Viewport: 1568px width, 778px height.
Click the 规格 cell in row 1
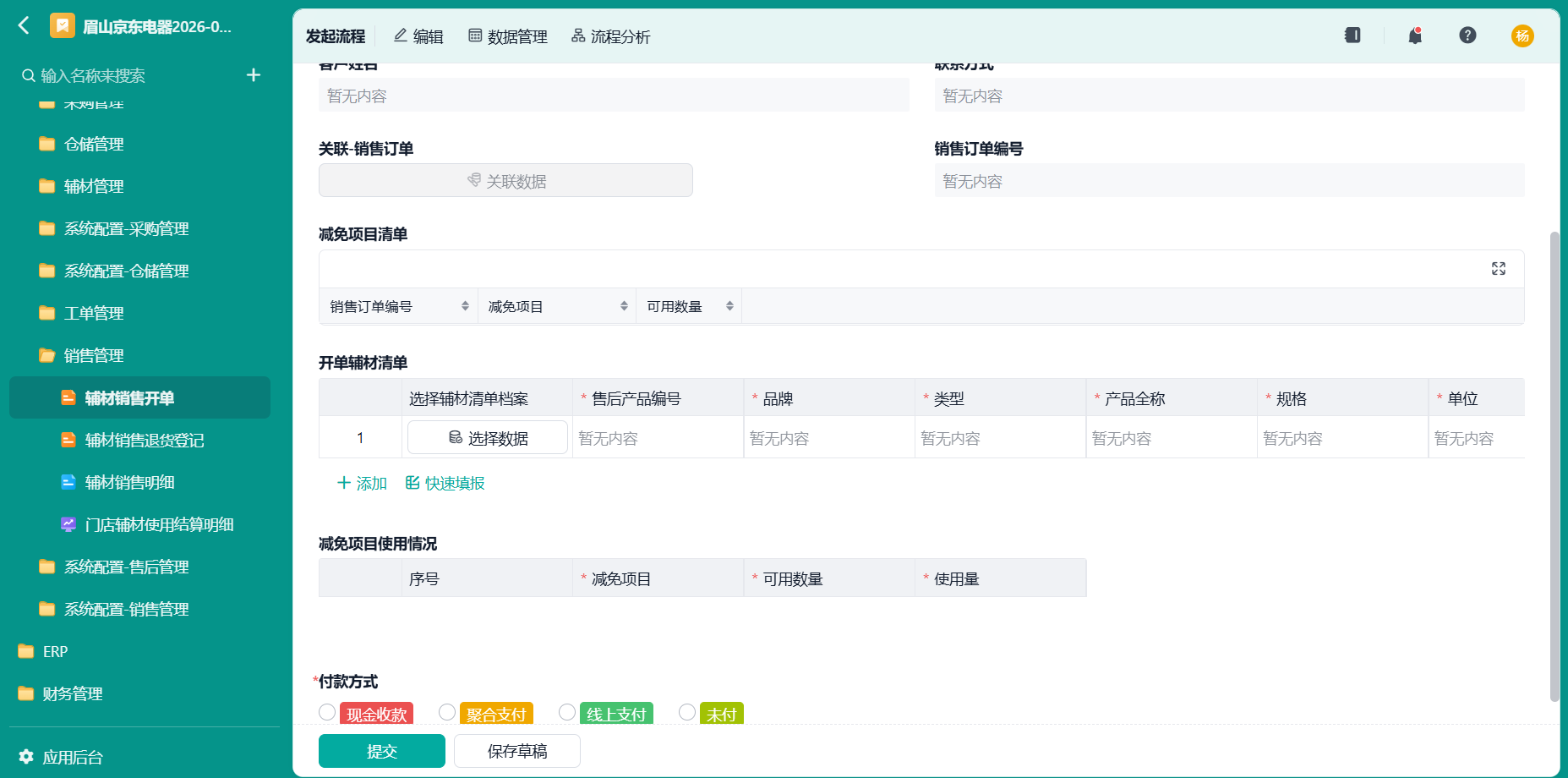1342,437
